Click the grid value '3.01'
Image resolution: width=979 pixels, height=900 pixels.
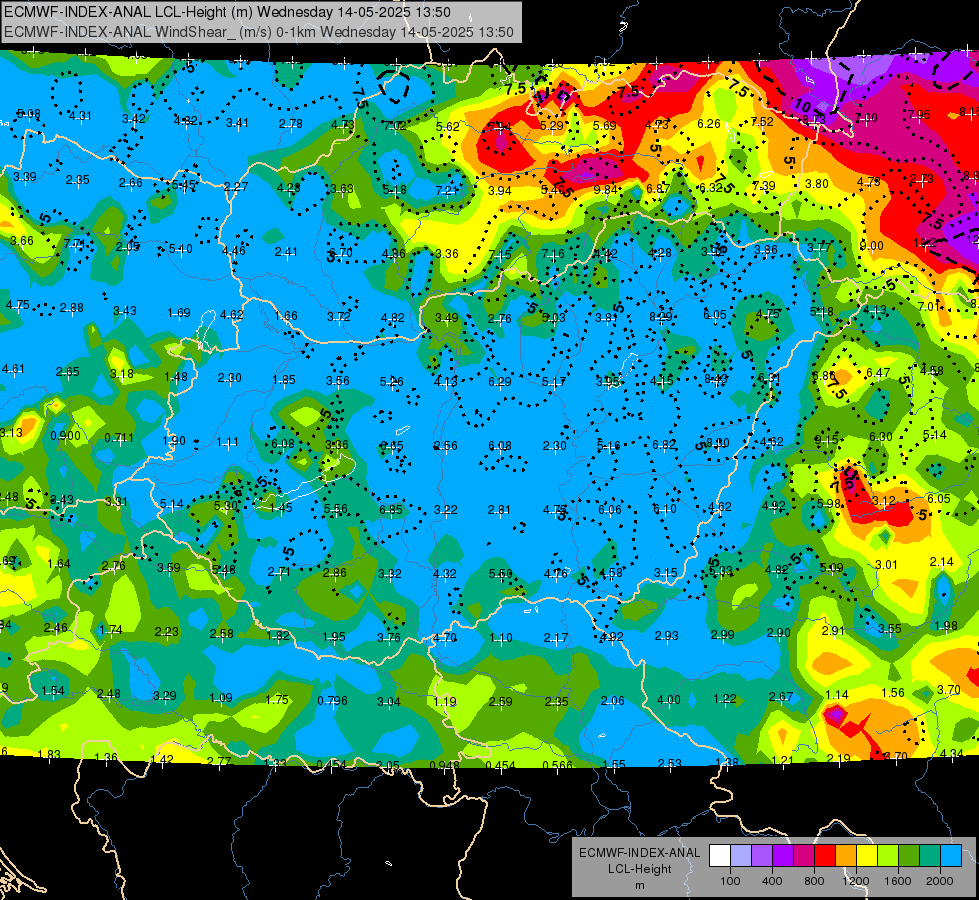(x=886, y=565)
